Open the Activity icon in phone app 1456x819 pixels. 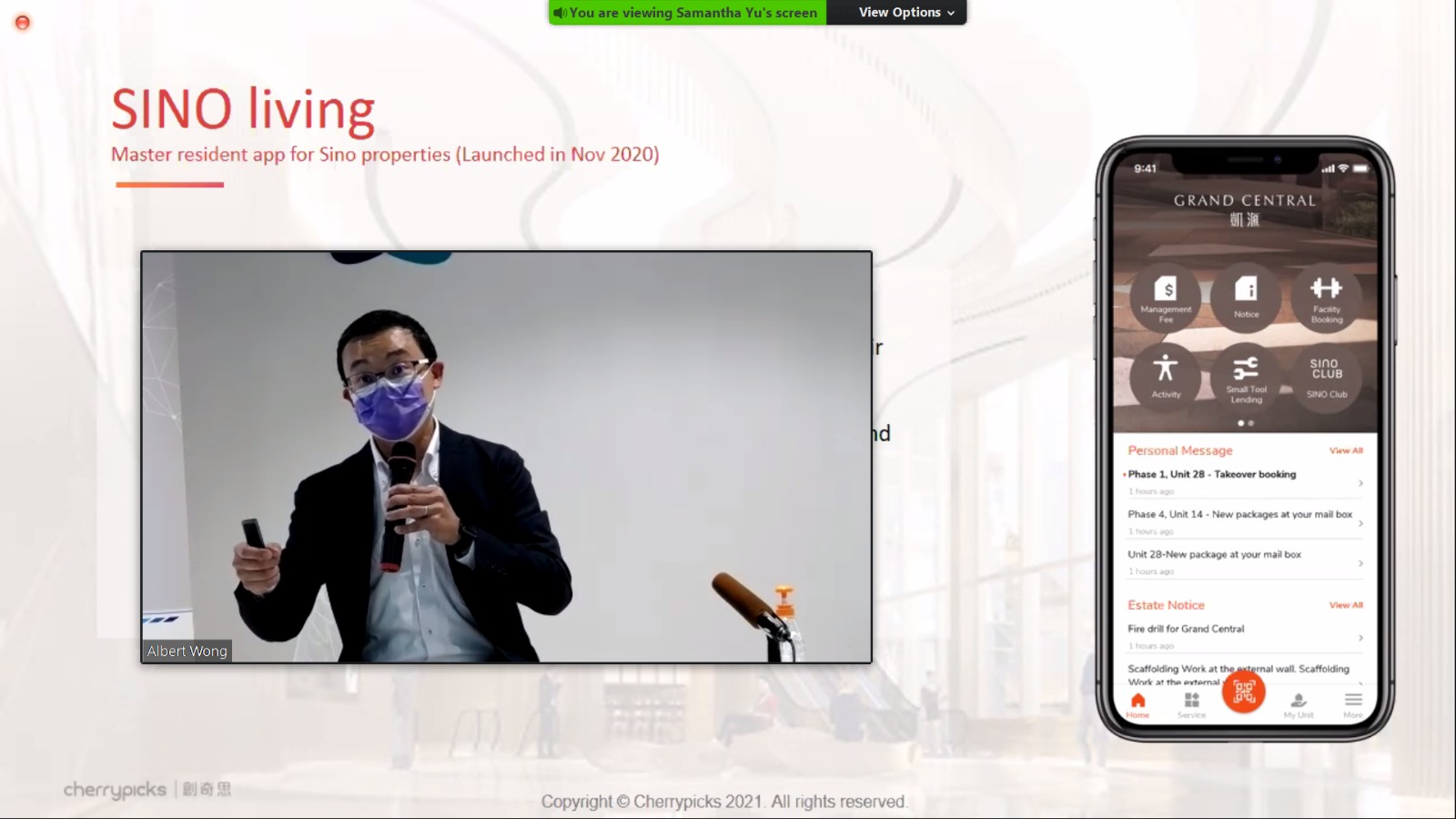click(x=1166, y=376)
